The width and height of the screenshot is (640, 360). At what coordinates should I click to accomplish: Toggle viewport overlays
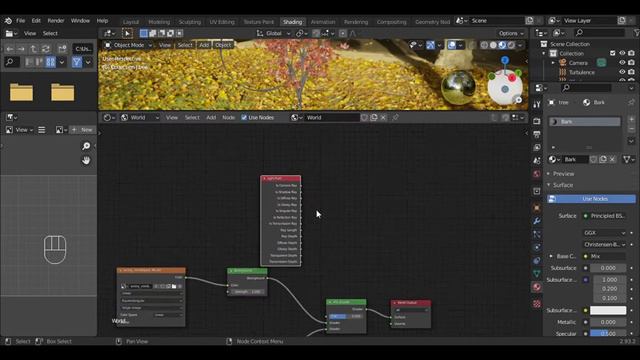pos(452,45)
